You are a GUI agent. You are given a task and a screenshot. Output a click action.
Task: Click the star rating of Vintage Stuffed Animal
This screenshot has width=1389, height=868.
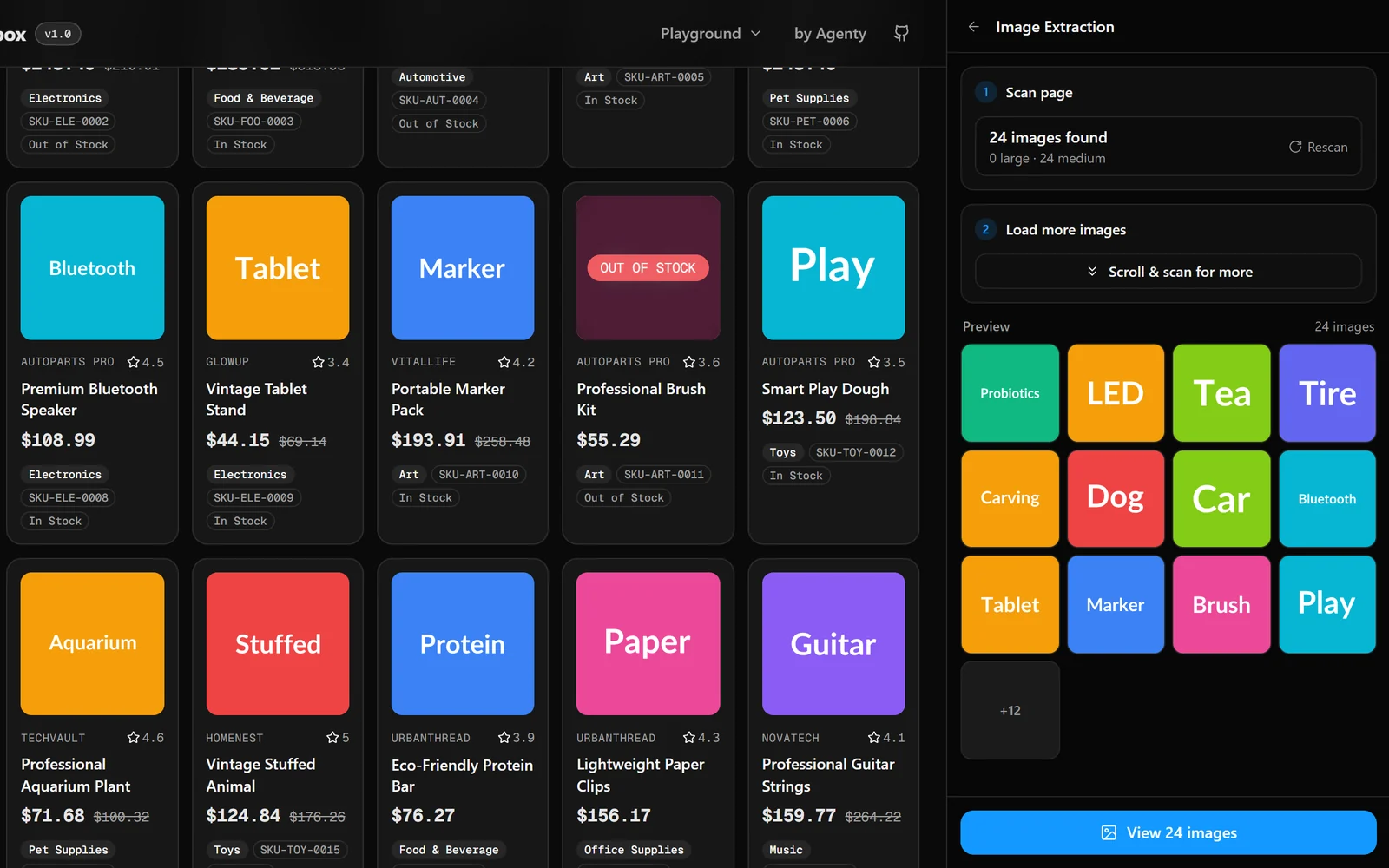click(338, 738)
